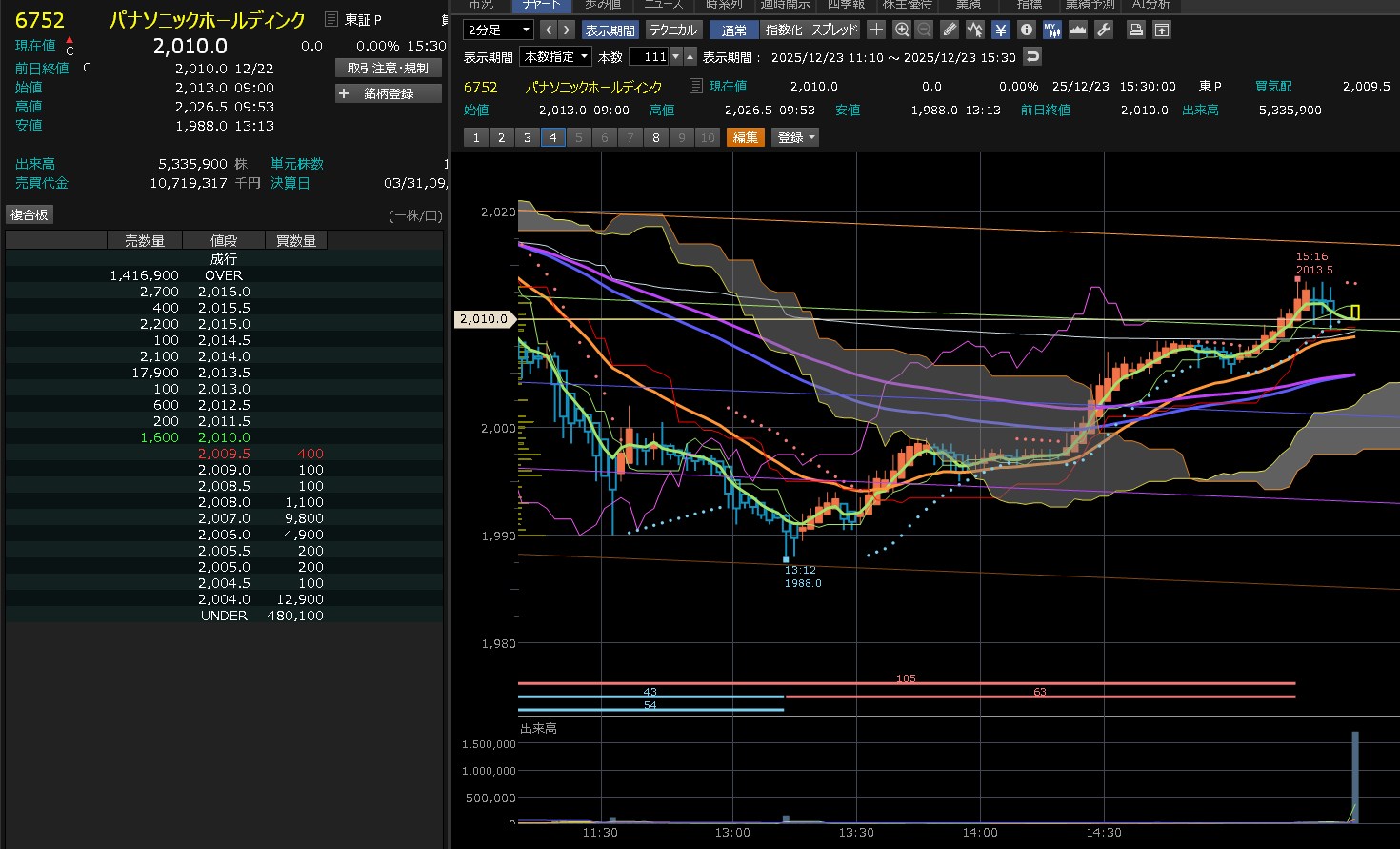Open the 本数指定 period type dropdown
The image size is (1400, 849).
tap(555, 57)
